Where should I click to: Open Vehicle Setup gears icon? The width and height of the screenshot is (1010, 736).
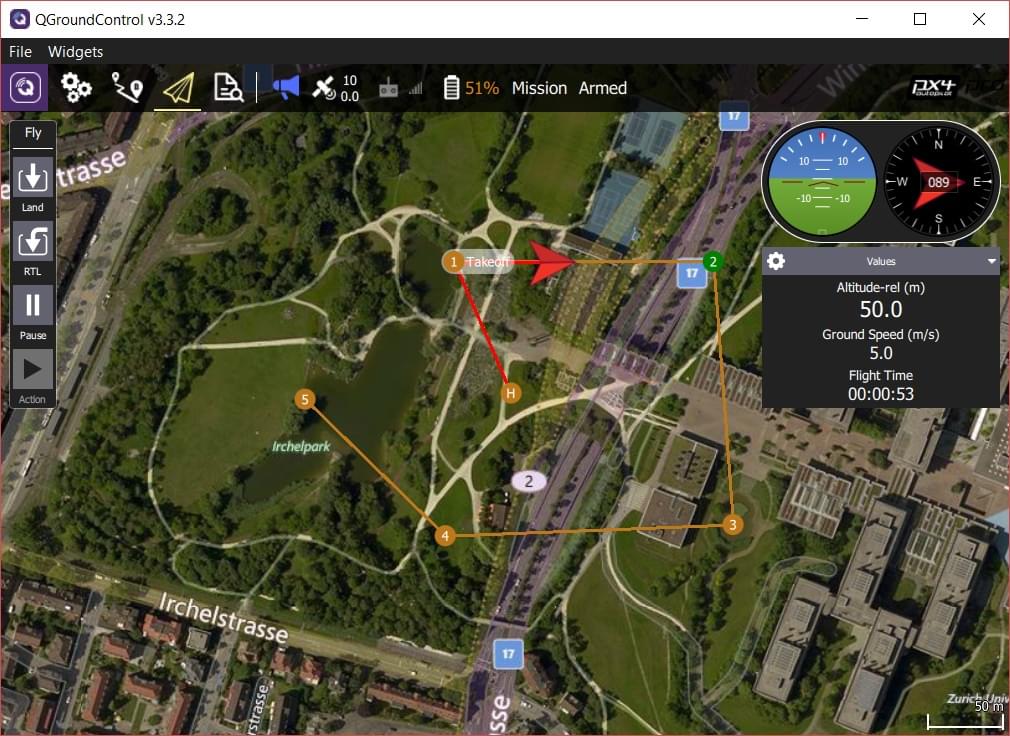pyautogui.click(x=76, y=88)
